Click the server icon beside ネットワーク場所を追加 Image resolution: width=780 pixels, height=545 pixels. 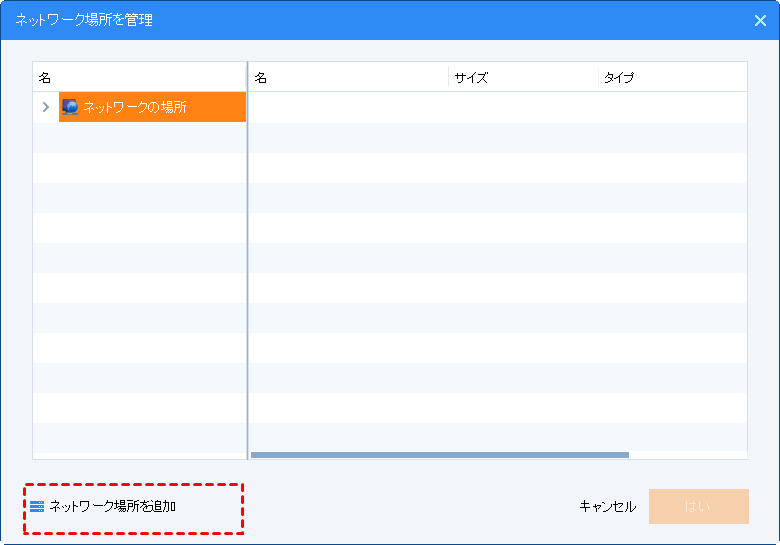(x=37, y=507)
